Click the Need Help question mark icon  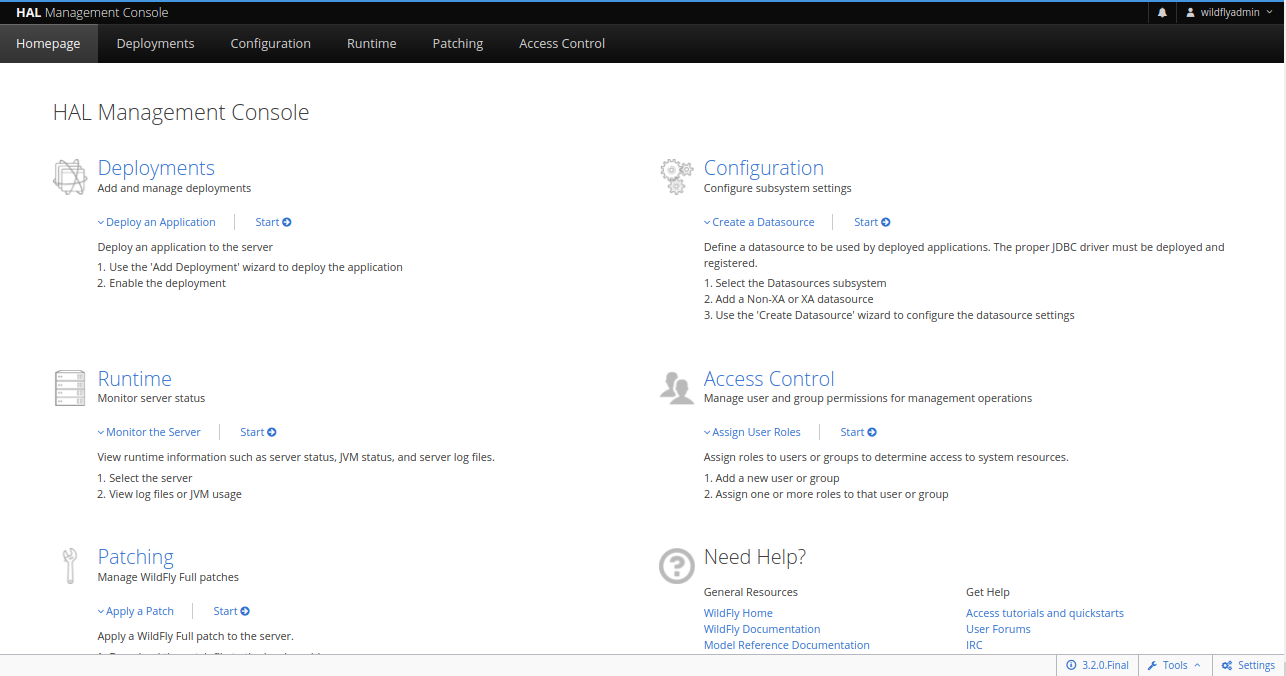point(677,566)
